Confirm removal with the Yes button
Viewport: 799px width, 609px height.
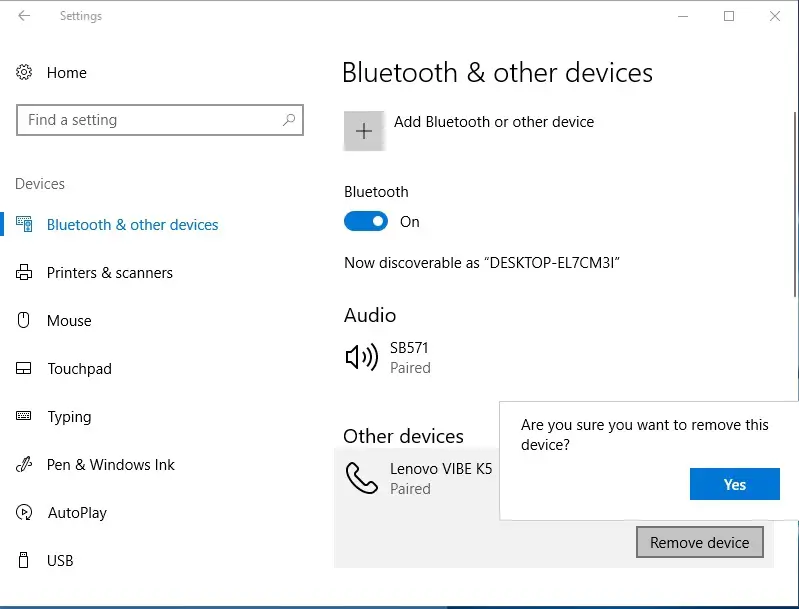click(x=734, y=484)
